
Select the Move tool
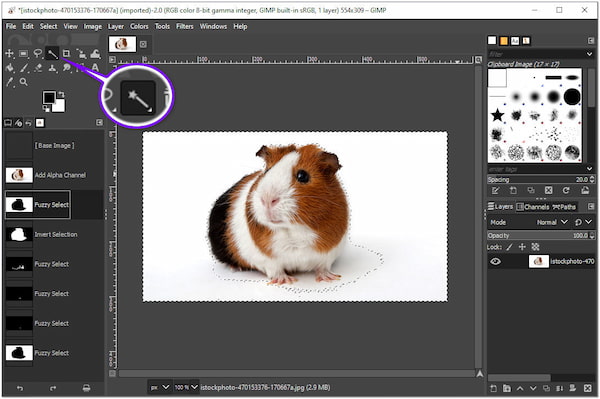(9, 54)
